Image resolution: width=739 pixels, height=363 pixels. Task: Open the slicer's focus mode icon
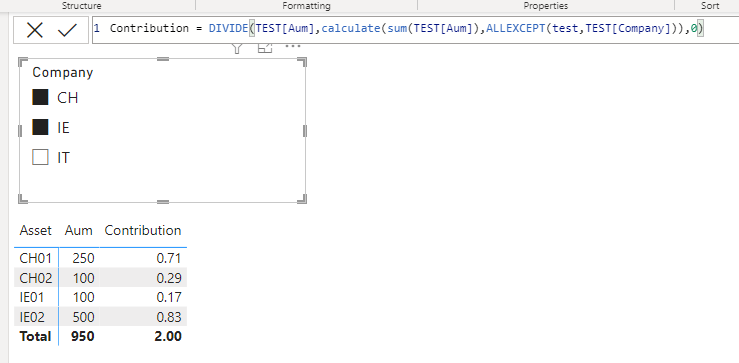point(265,48)
